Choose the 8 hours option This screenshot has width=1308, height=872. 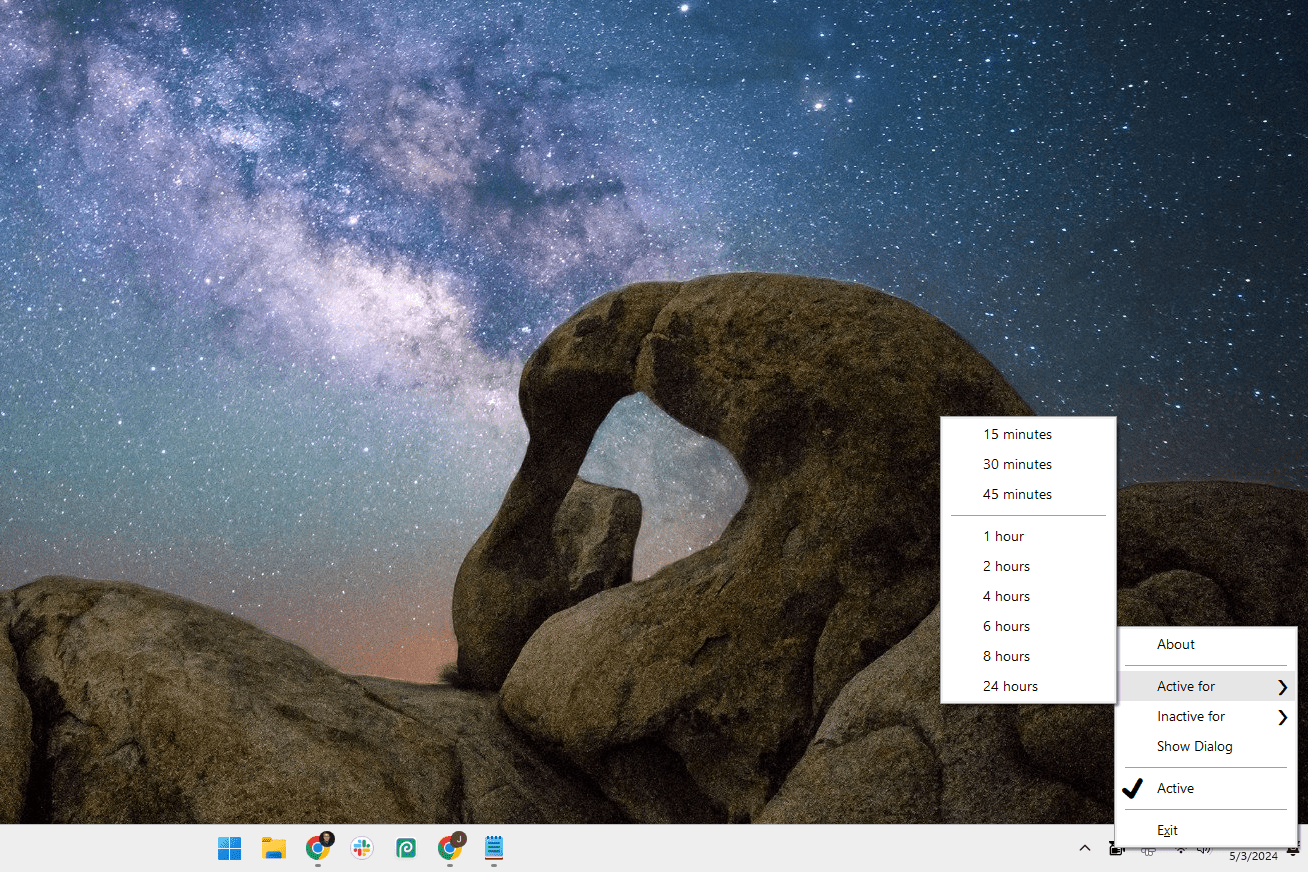click(1006, 656)
